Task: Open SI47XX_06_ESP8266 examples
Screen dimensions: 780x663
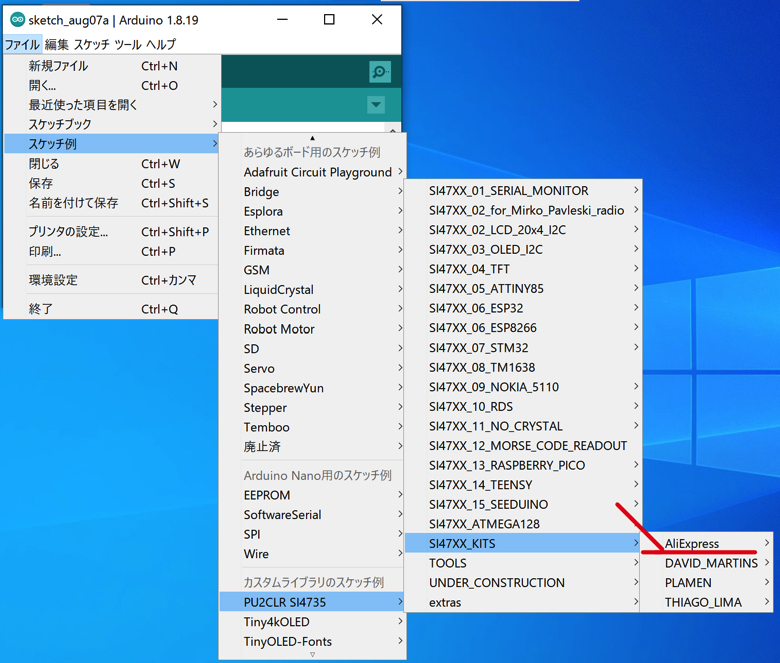Action: pyautogui.click(x=523, y=328)
